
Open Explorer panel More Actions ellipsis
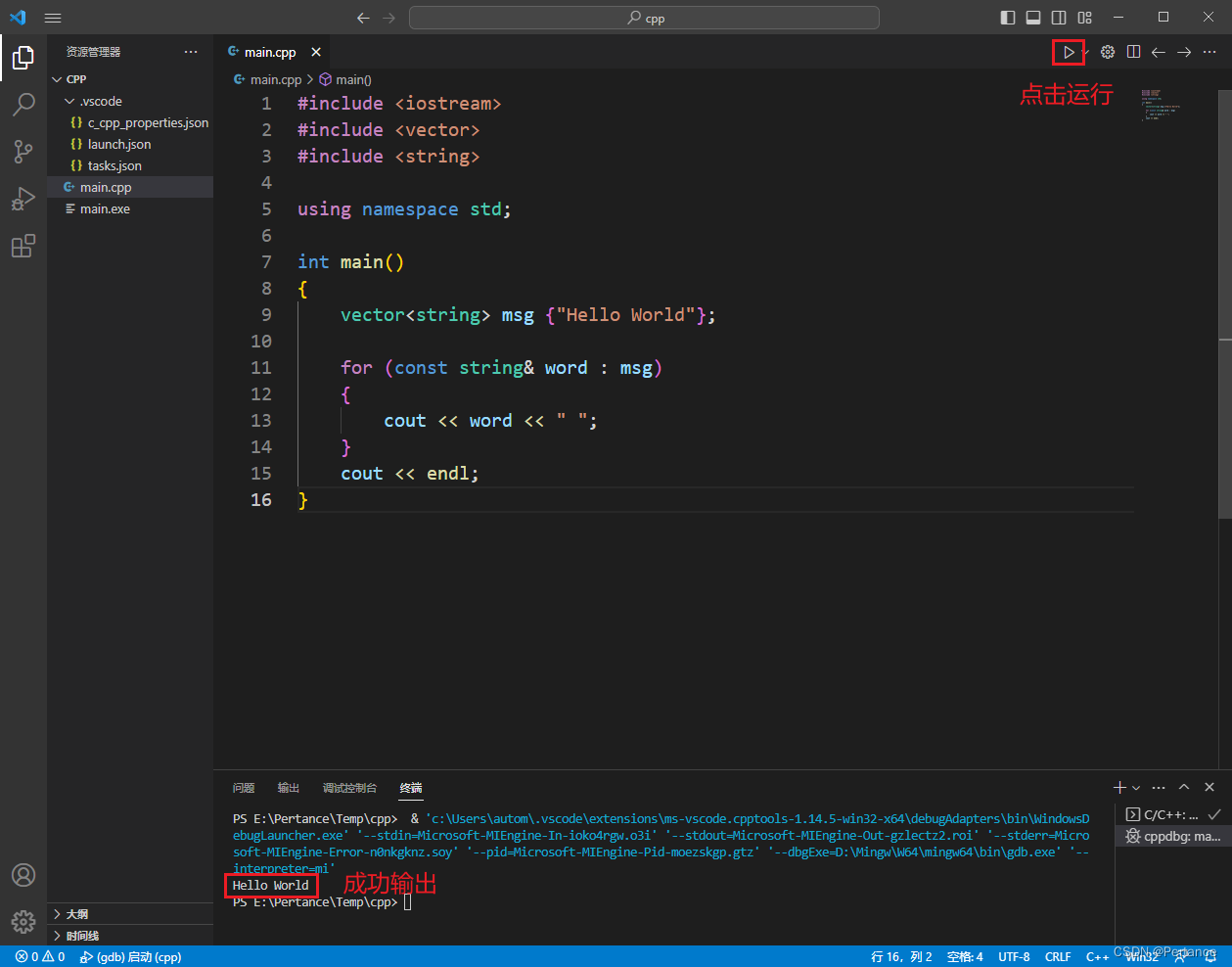[191, 52]
